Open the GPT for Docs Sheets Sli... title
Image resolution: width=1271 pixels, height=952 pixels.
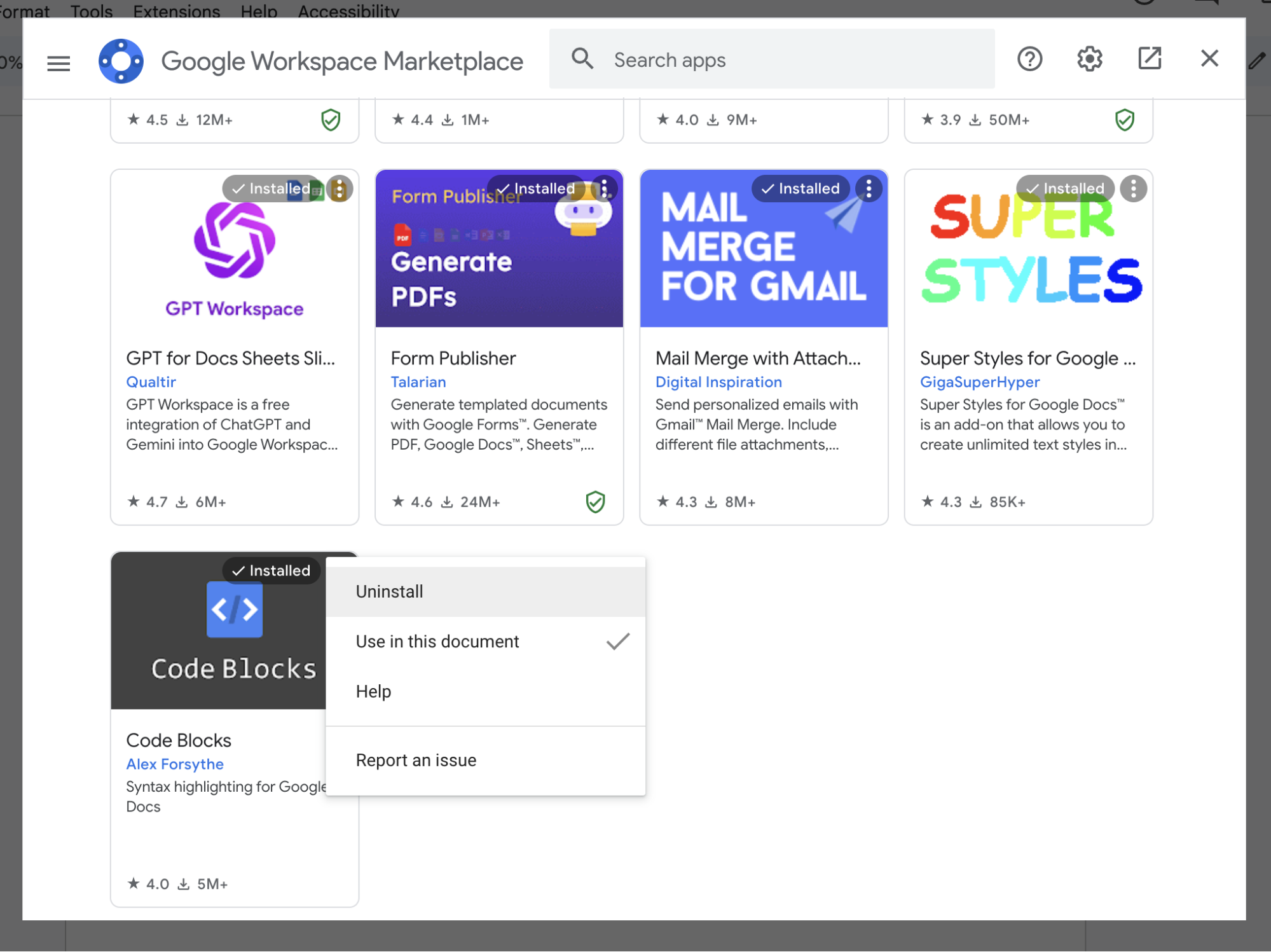[x=230, y=359]
